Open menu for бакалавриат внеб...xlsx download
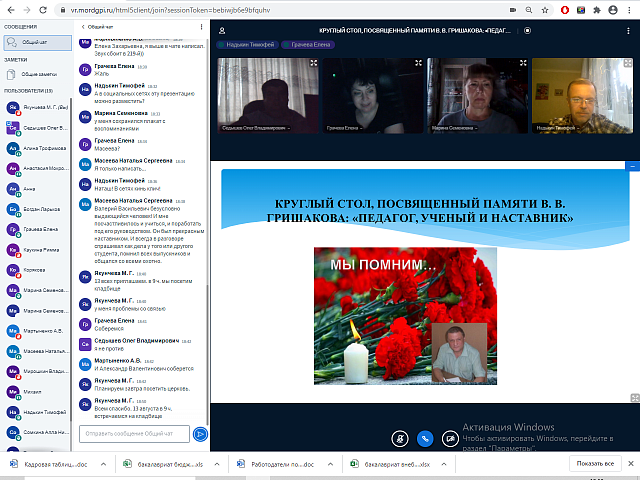The image size is (640, 480). coord(444,464)
